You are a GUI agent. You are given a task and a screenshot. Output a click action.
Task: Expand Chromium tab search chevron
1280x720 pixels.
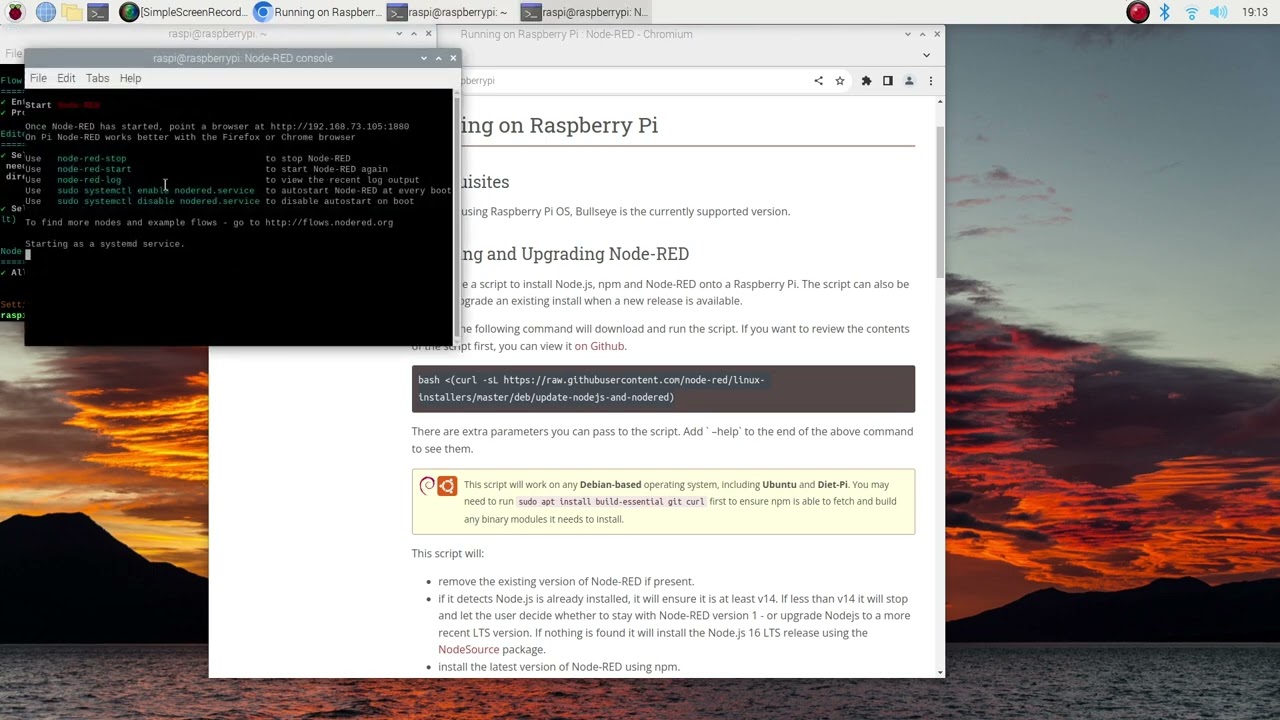click(926, 55)
